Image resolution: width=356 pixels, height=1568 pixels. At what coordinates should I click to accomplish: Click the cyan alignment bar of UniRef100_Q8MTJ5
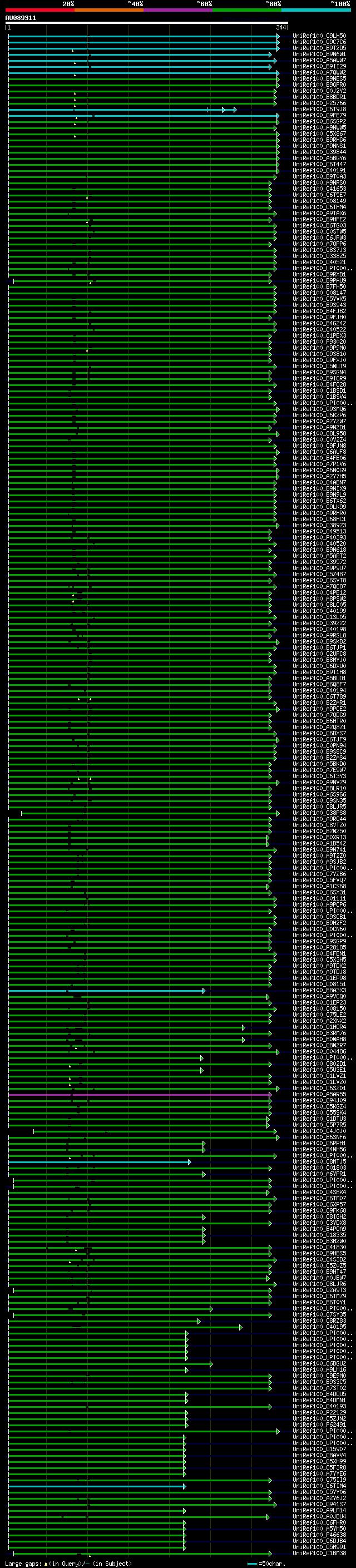pyautogui.click(x=100, y=1162)
